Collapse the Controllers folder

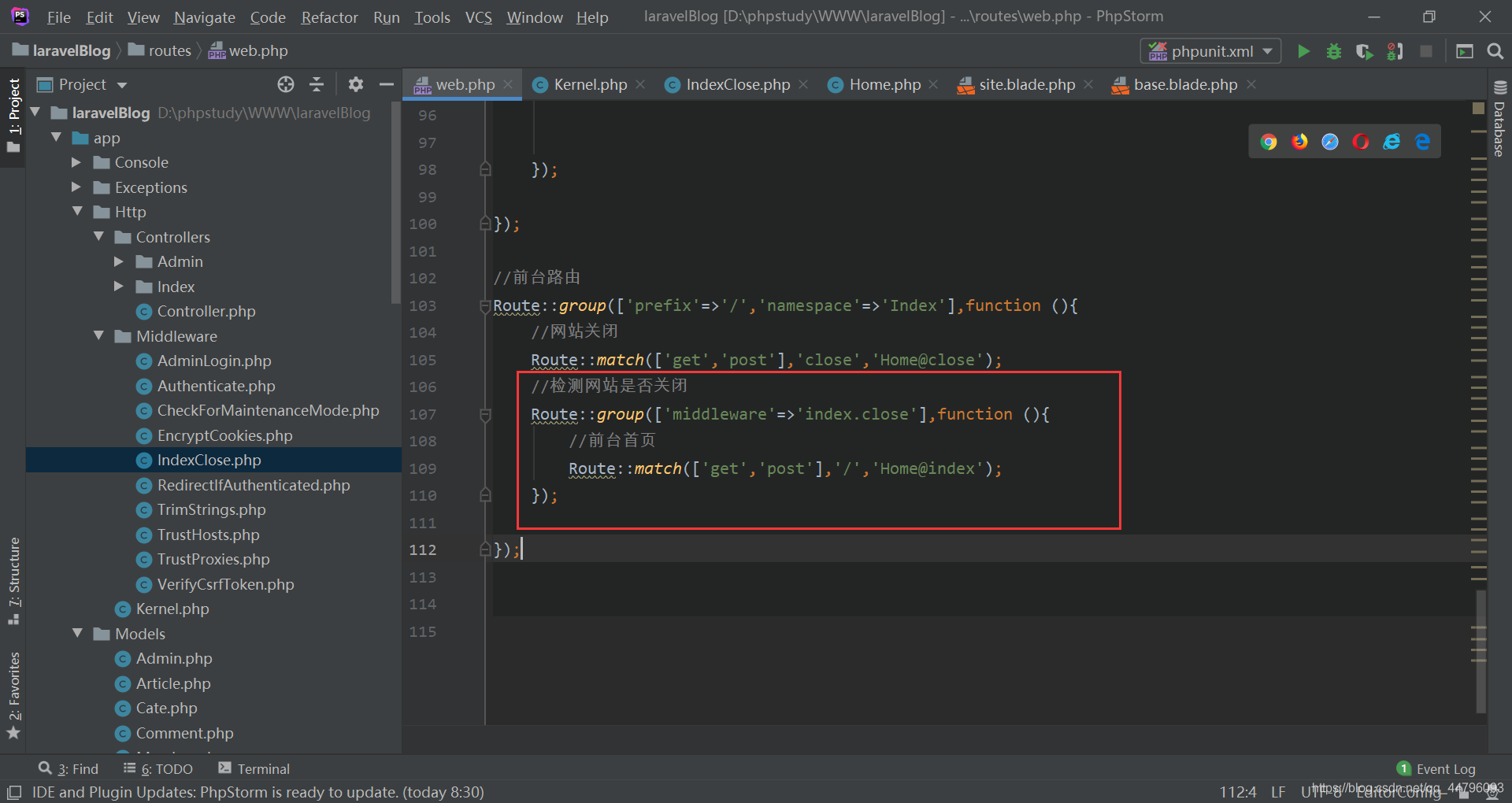click(x=98, y=237)
